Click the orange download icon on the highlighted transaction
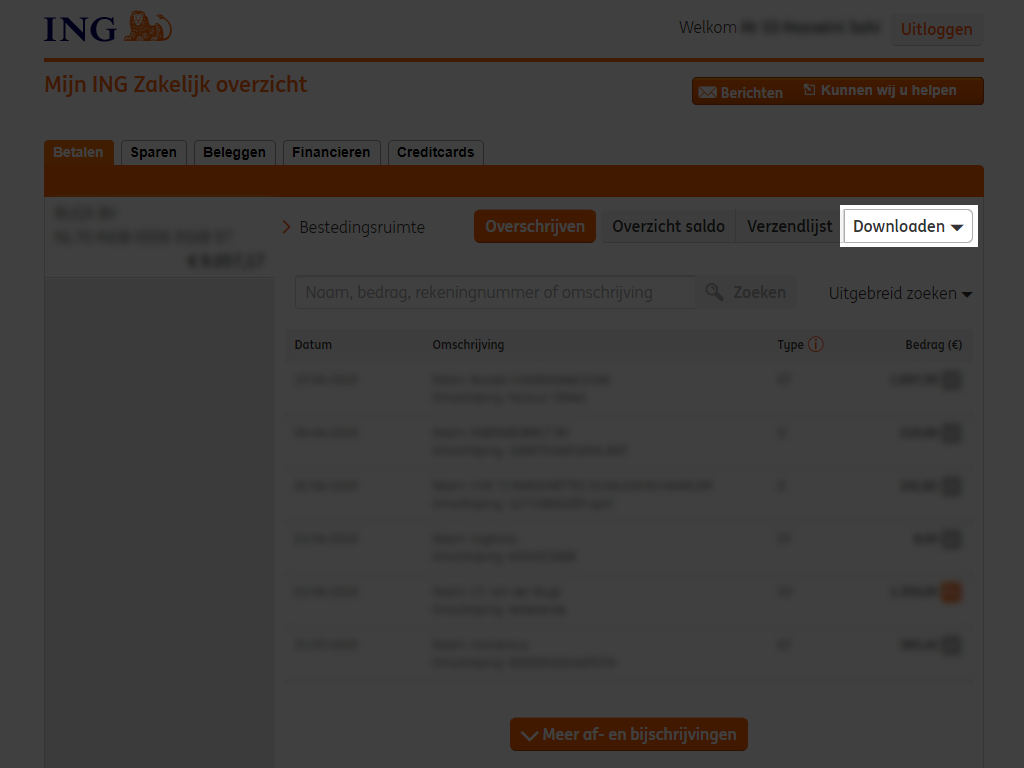Viewport: 1024px width, 768px height. click(950, 591)
